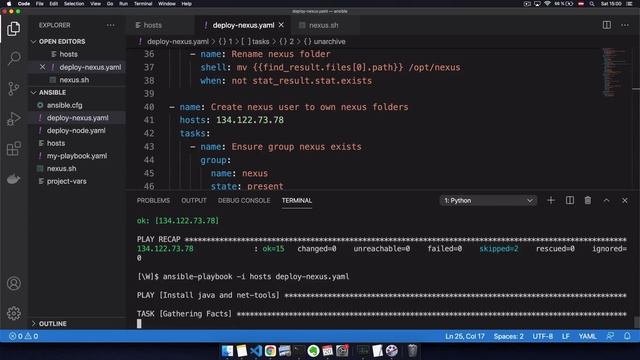Change language mode YAML in status bar
640x360 pixels.
587,336
